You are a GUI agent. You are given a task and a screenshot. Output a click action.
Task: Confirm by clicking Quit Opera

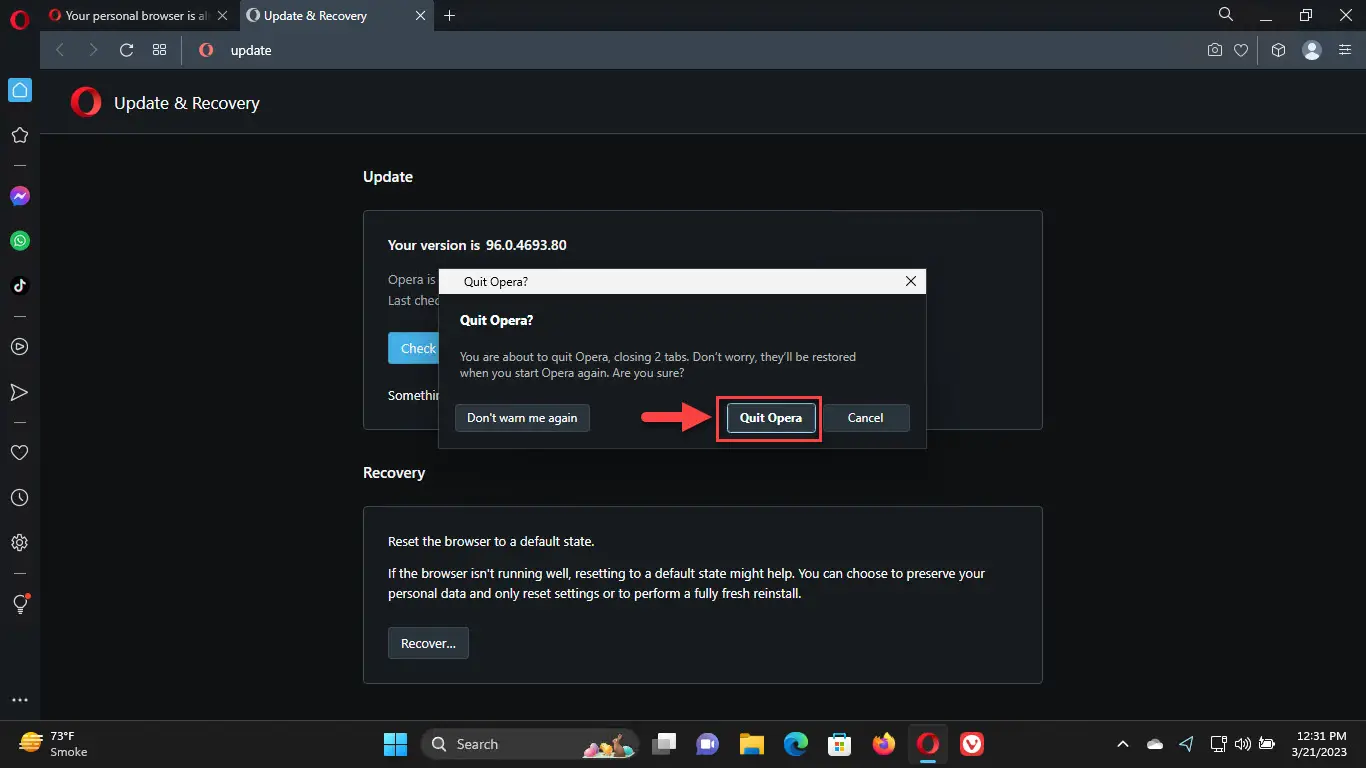[770, 418]
